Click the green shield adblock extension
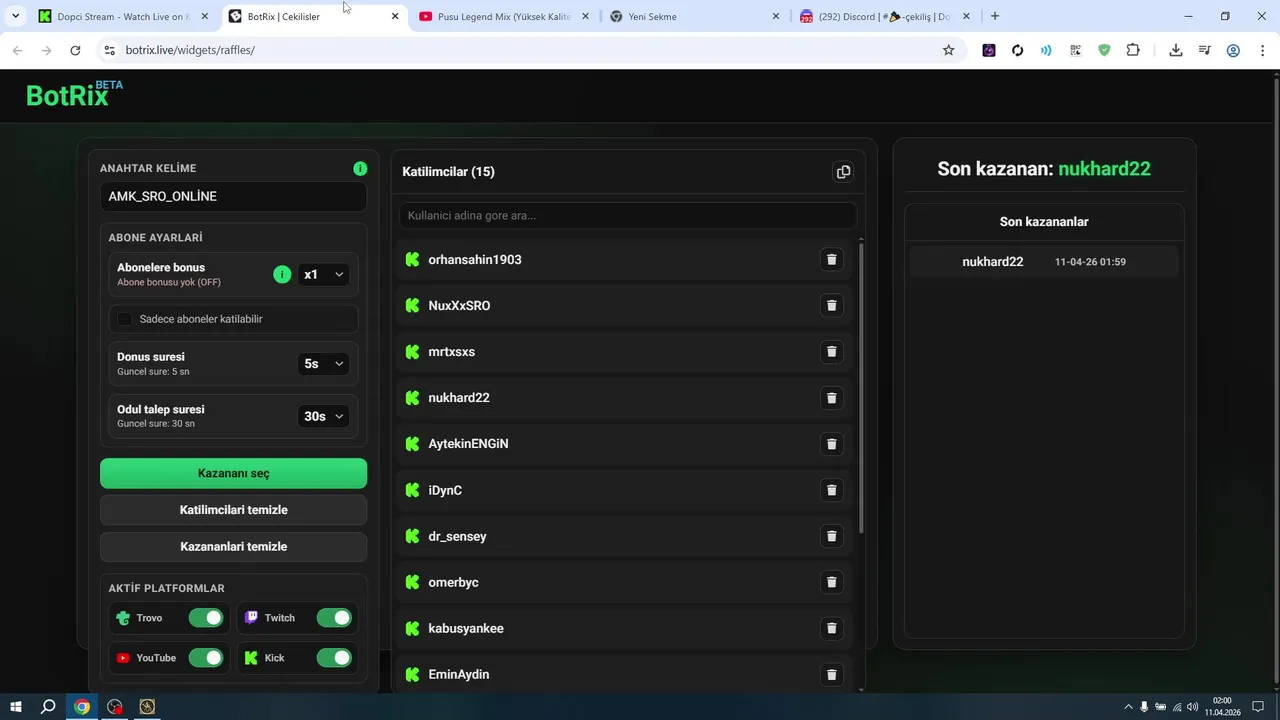The width and height of the screenshot is (1280, 720). click(1104, 50)
